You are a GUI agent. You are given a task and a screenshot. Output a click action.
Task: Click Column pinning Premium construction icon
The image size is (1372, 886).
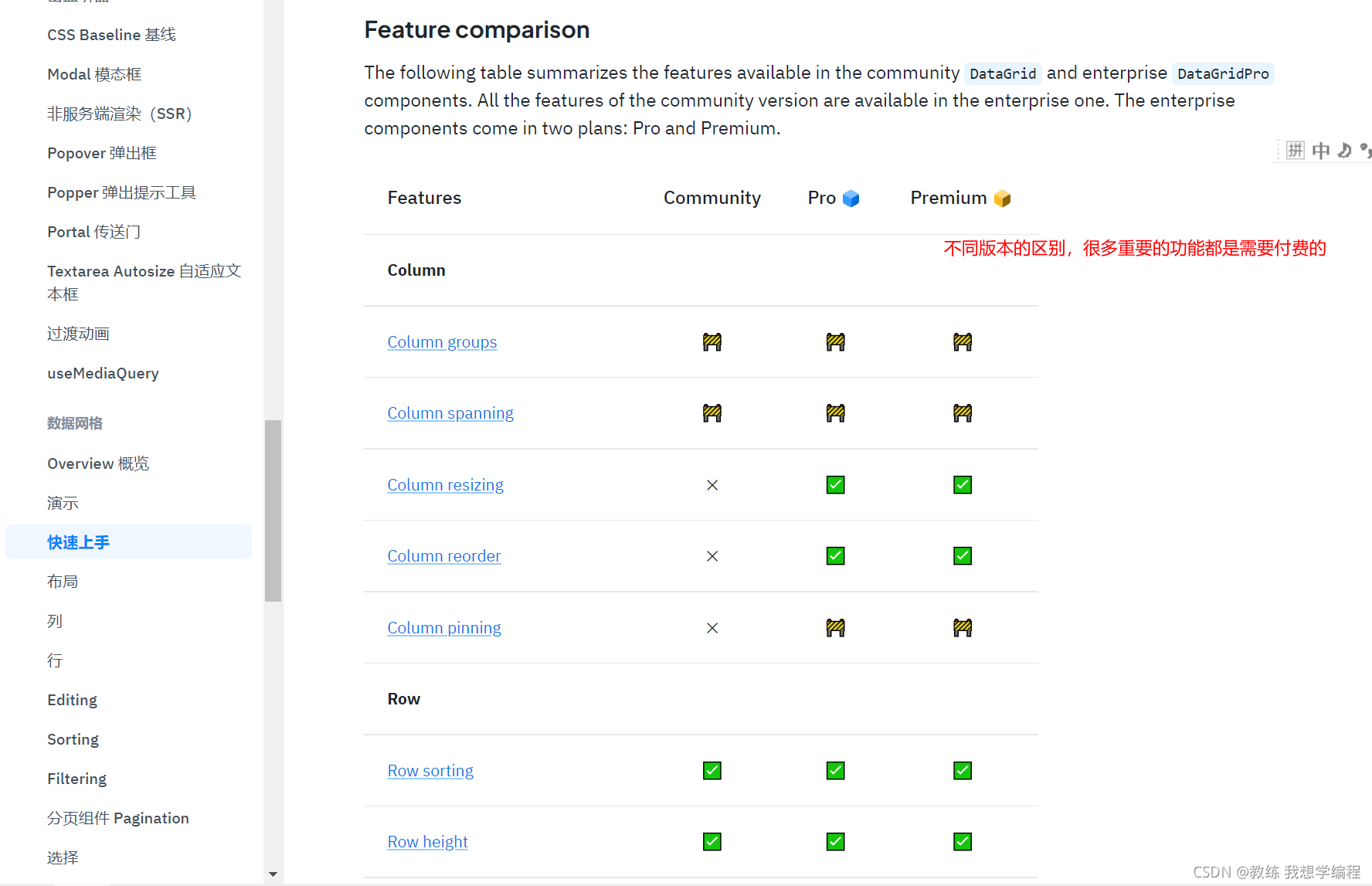(x=963, y=628)
